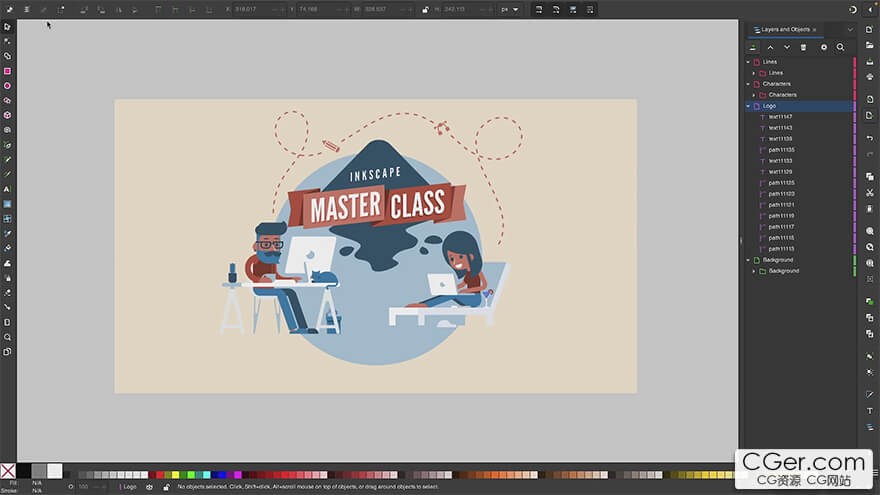The height and width of the screenshot is (495, 880).
Task: Click the Add new layer icon
Action: [753, 48]
